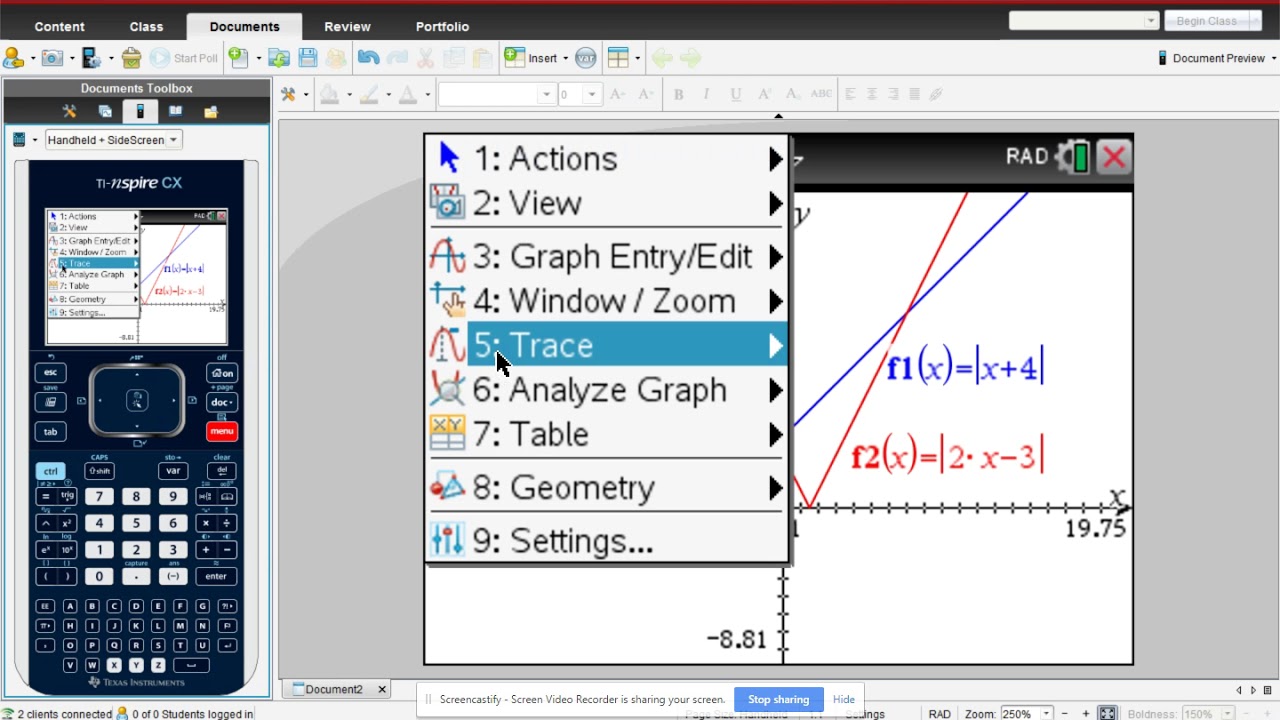Click the New document icon
The image size is (1280, 720).
tap(237, 58)
